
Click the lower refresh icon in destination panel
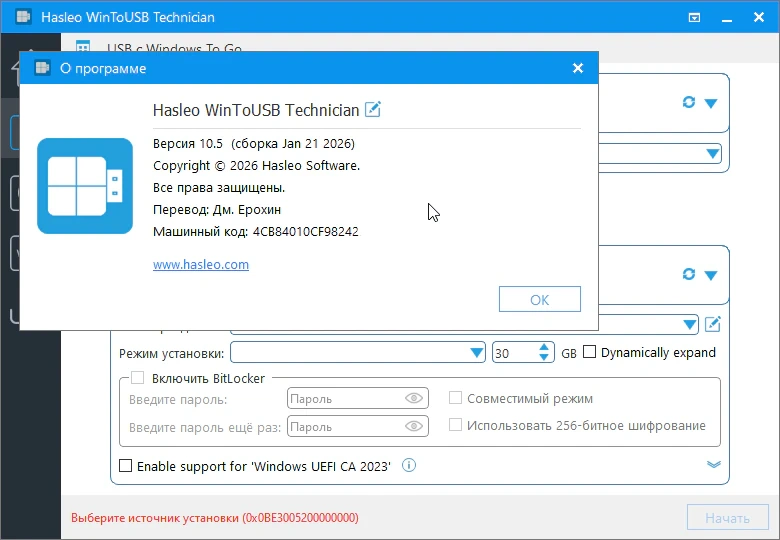tap(688, 274)
